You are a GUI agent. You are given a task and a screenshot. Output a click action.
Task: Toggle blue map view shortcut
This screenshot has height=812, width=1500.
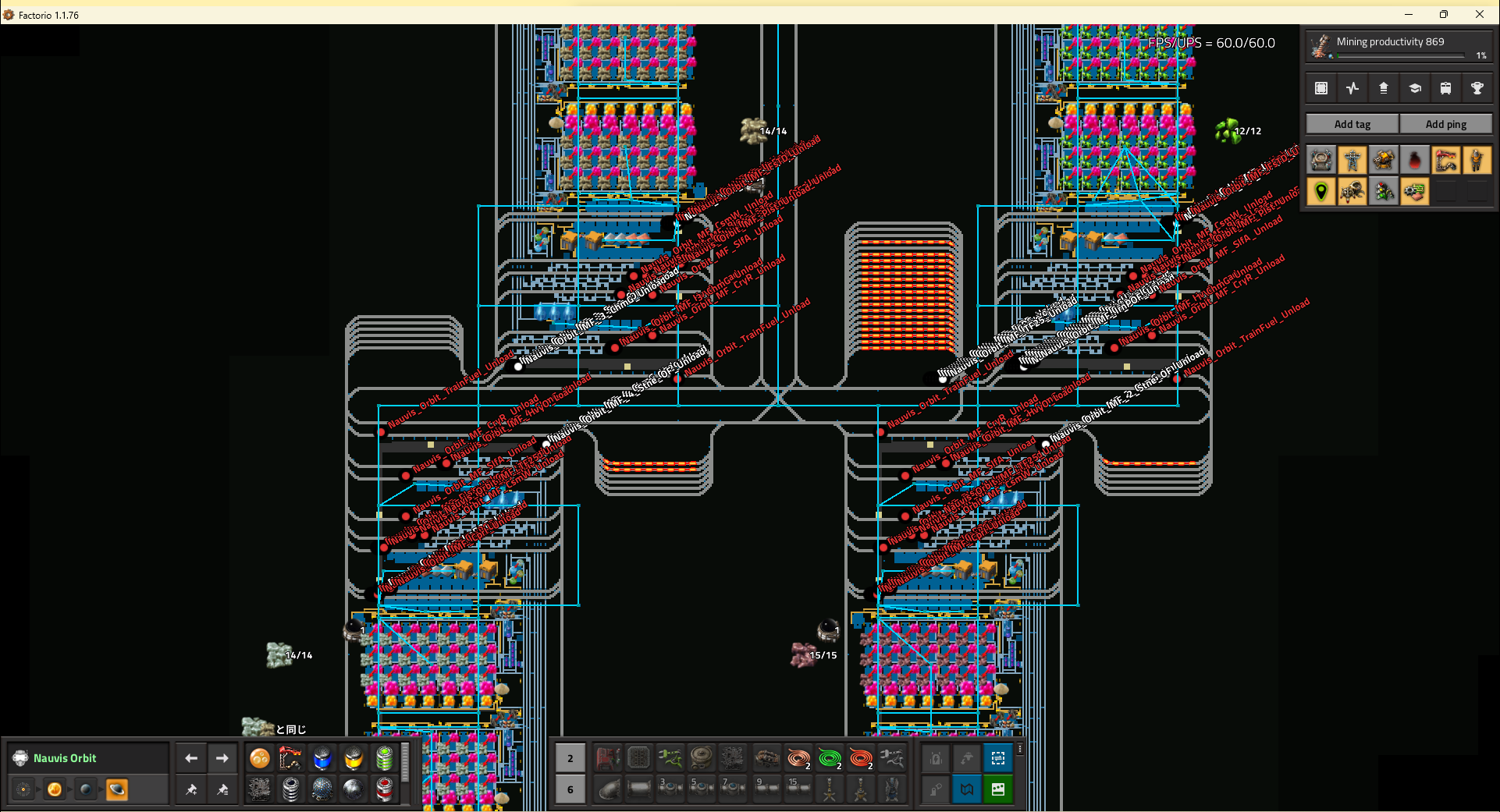tap(967, 789)
